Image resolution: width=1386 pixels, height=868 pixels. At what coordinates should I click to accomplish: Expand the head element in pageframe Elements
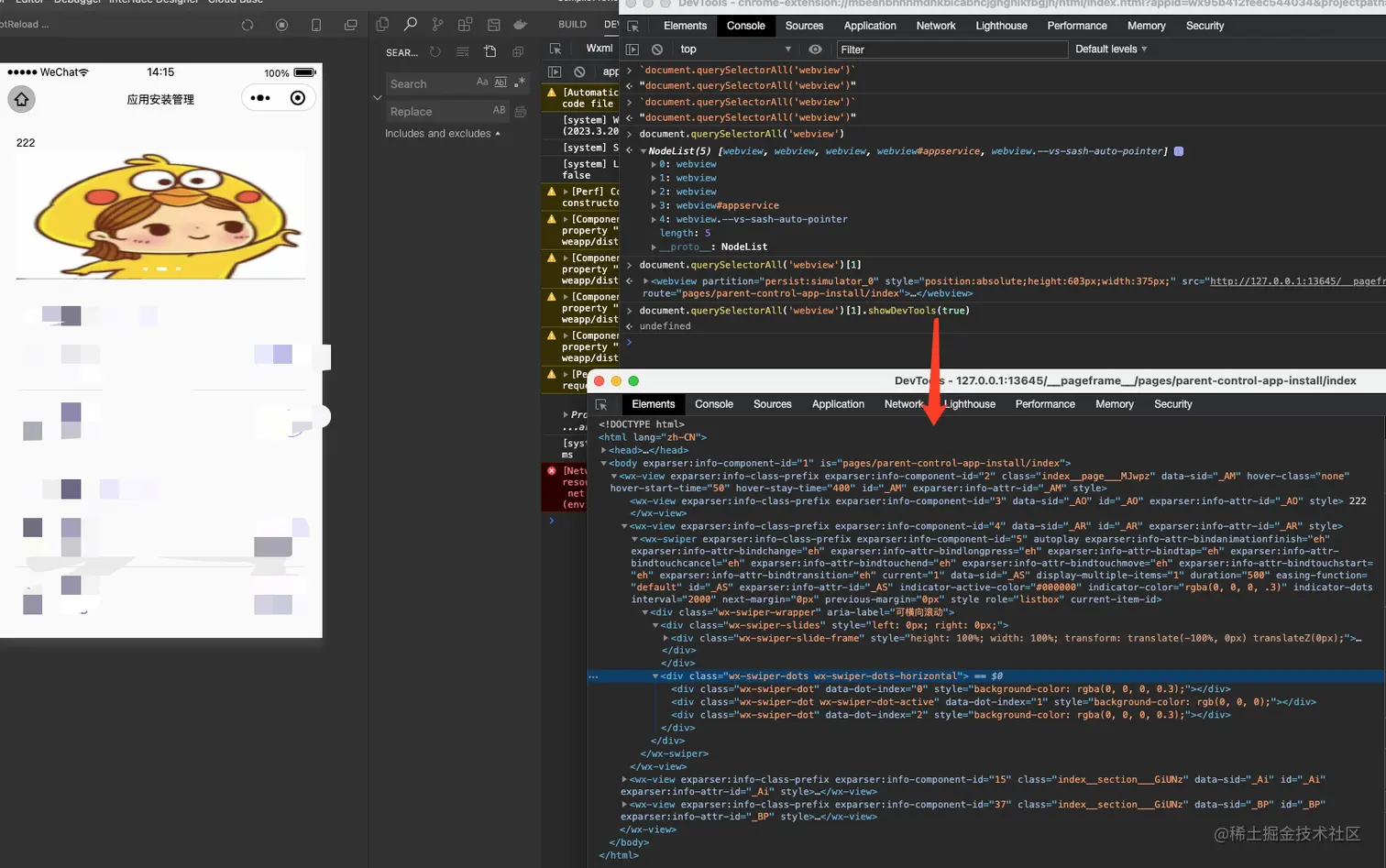pyautogui.click(x=604, y=450)
